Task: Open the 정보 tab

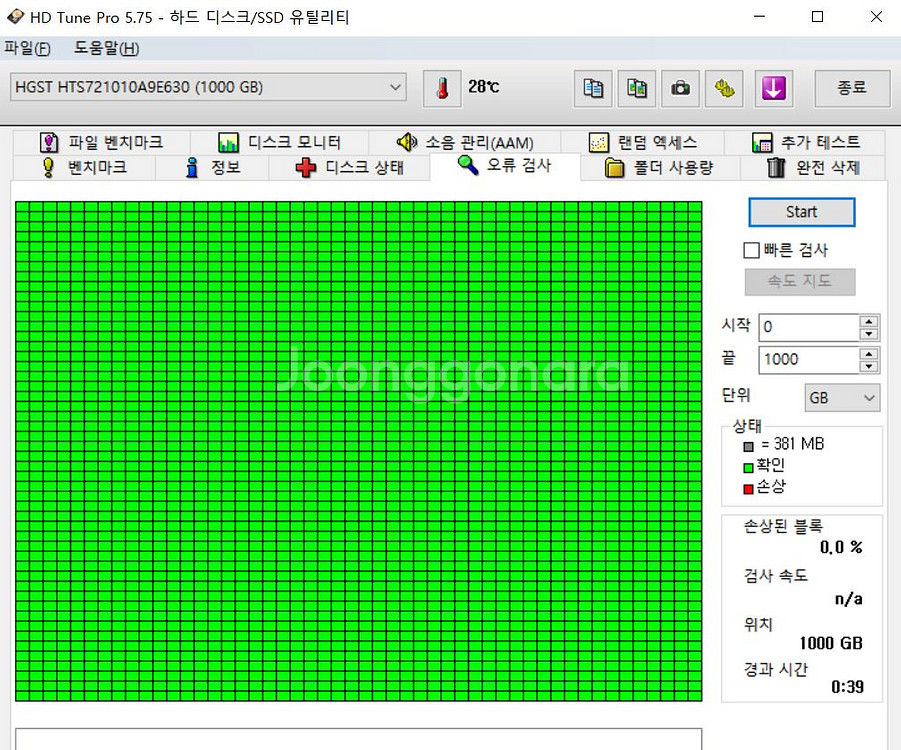Action: (212, 167)
